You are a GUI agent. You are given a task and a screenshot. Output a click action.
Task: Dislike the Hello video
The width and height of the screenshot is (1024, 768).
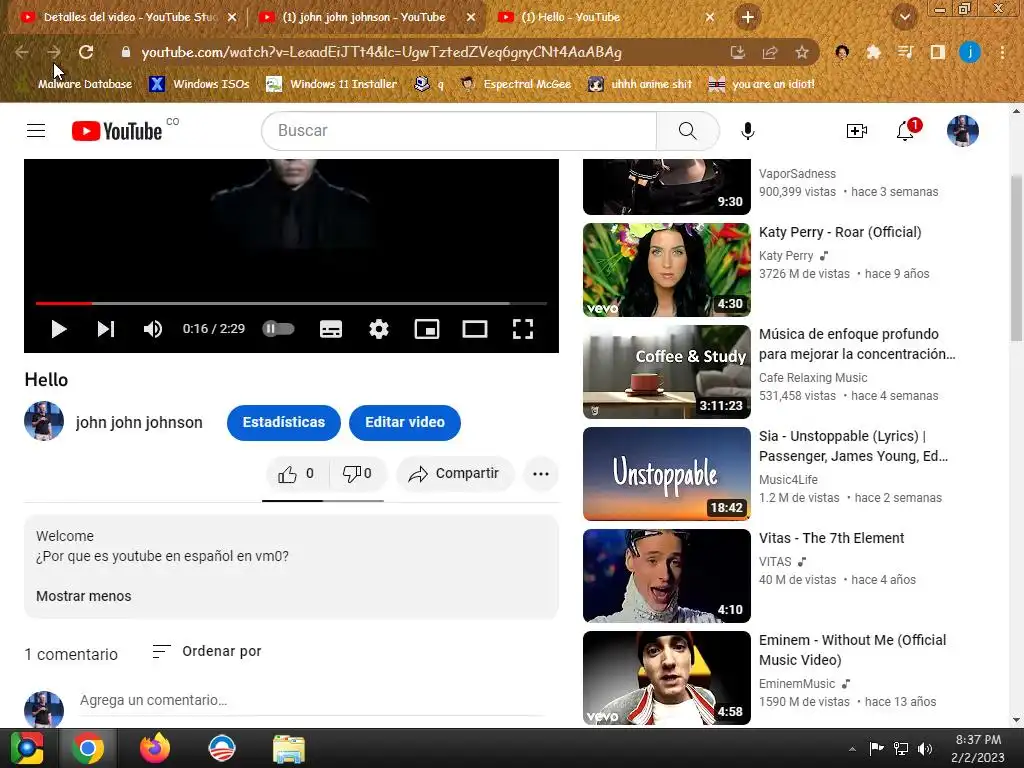click(x=357, y=474)
